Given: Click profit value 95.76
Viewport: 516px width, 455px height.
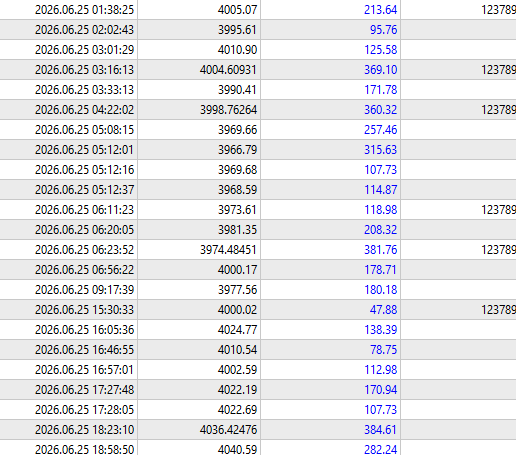Looking at the screenshot, I should pos(383,30).
